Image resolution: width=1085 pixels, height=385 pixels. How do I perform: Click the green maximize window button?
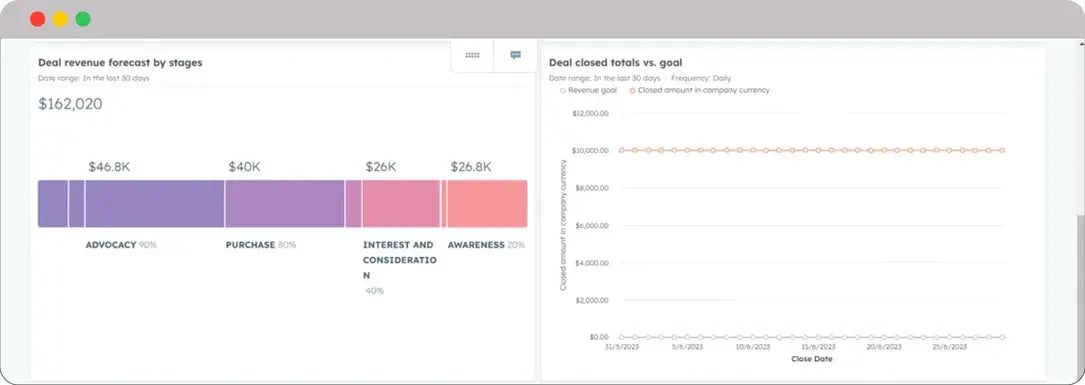pyautogui.click(x=83, y=19)
